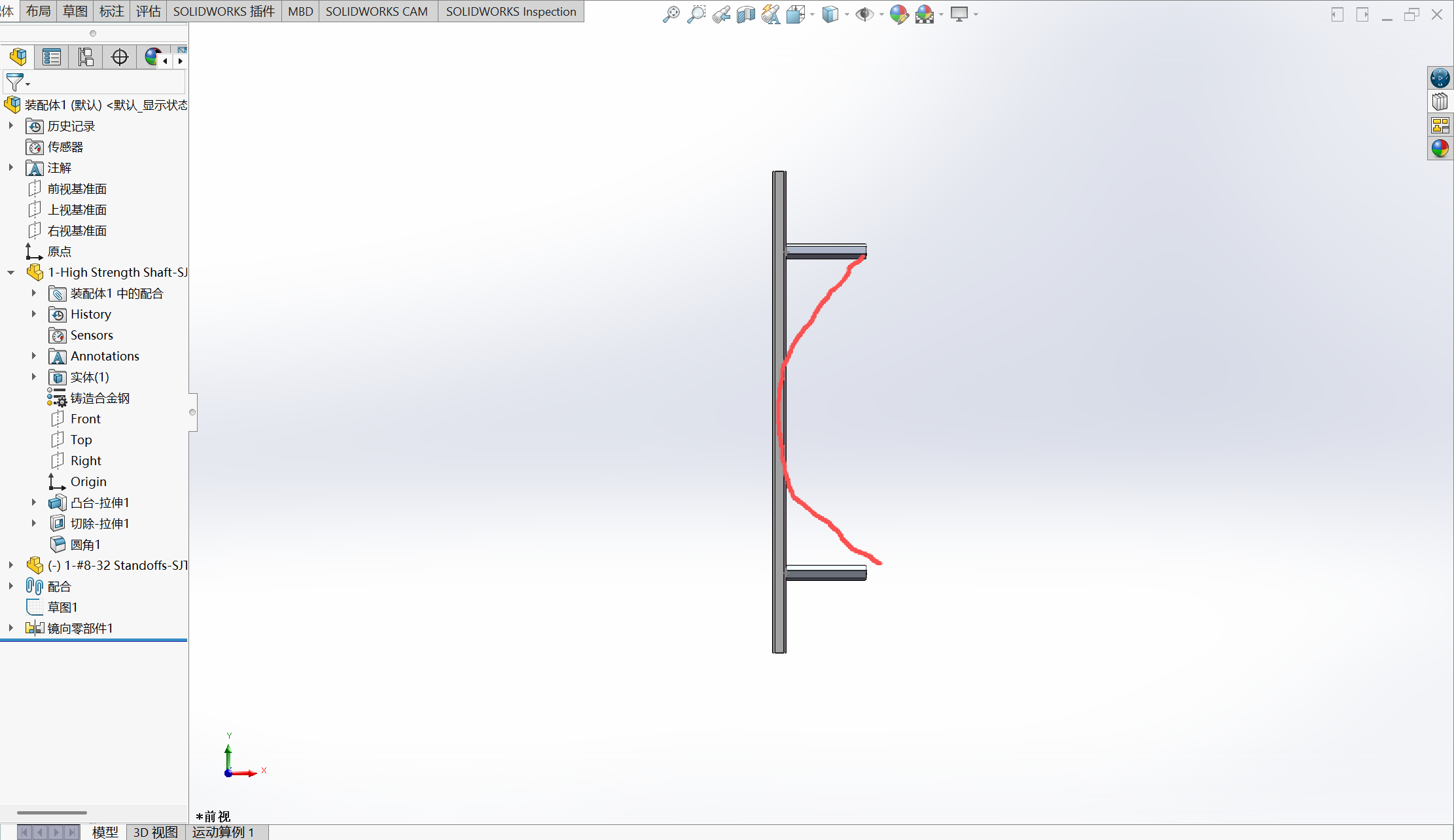
Task: Click the View Orientation cube icon
Action: coord(796,14)
